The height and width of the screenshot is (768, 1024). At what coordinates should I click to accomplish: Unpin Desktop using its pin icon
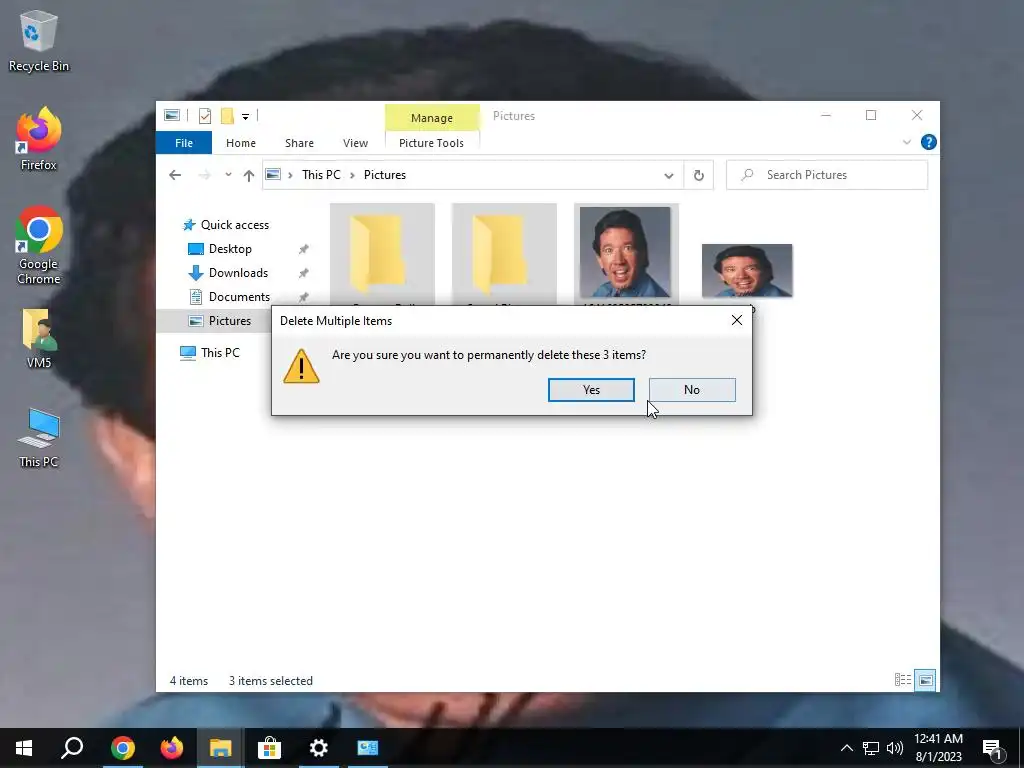tap(304, 249)
